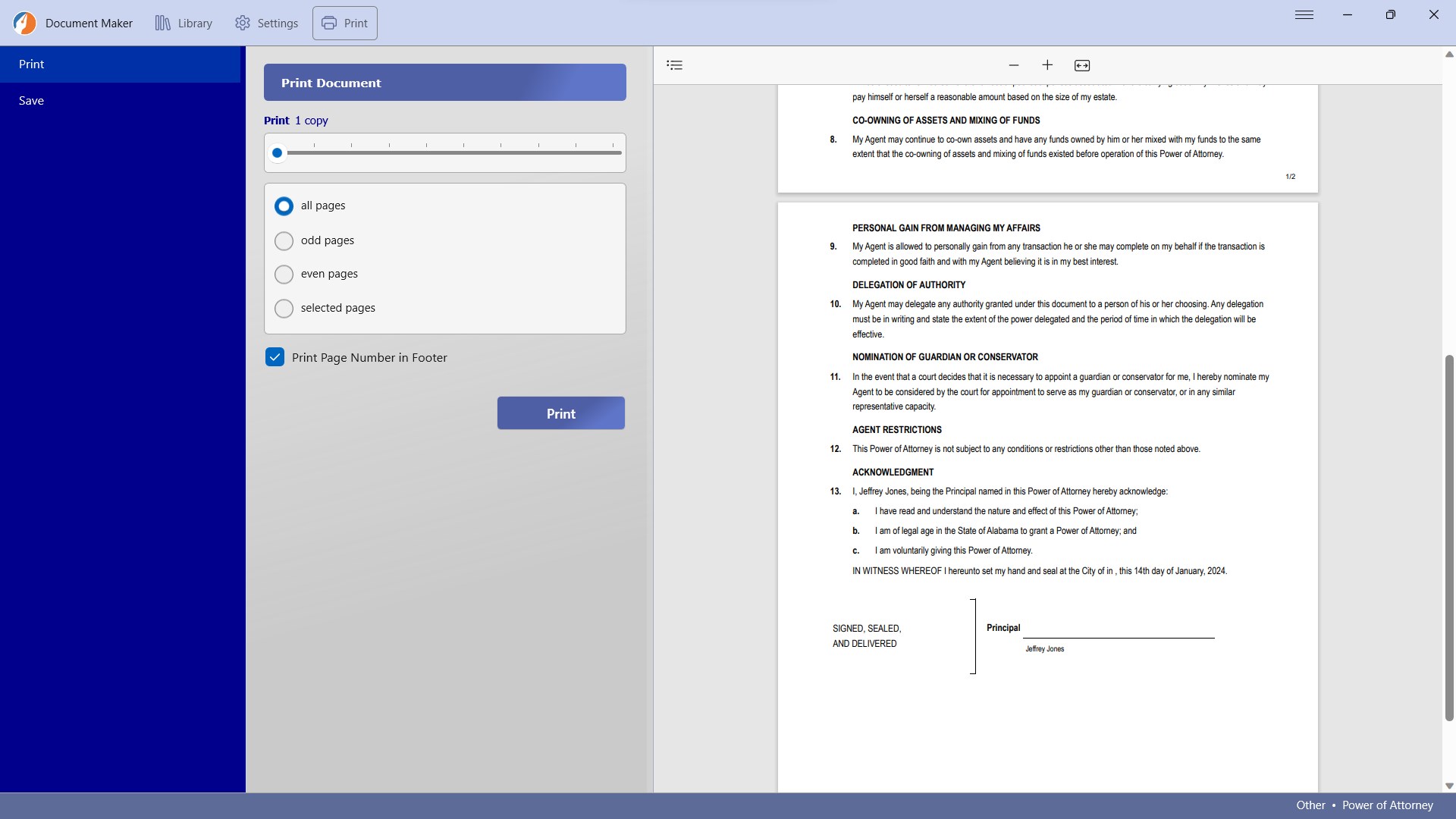Viewport: 1456px width, 819px height.
Task: Open the Library section
Action: tap(183, 23)
